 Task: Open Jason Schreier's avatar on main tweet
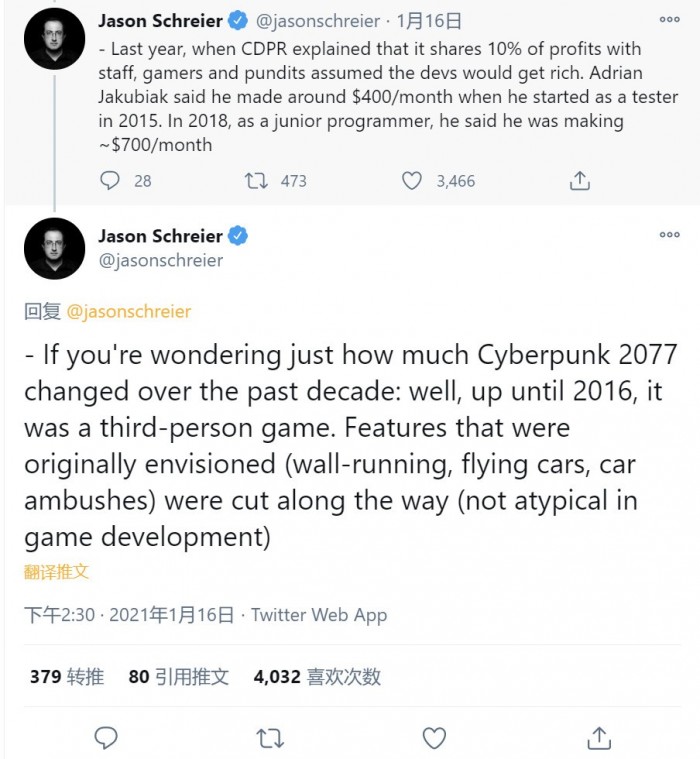click(54, 248)
